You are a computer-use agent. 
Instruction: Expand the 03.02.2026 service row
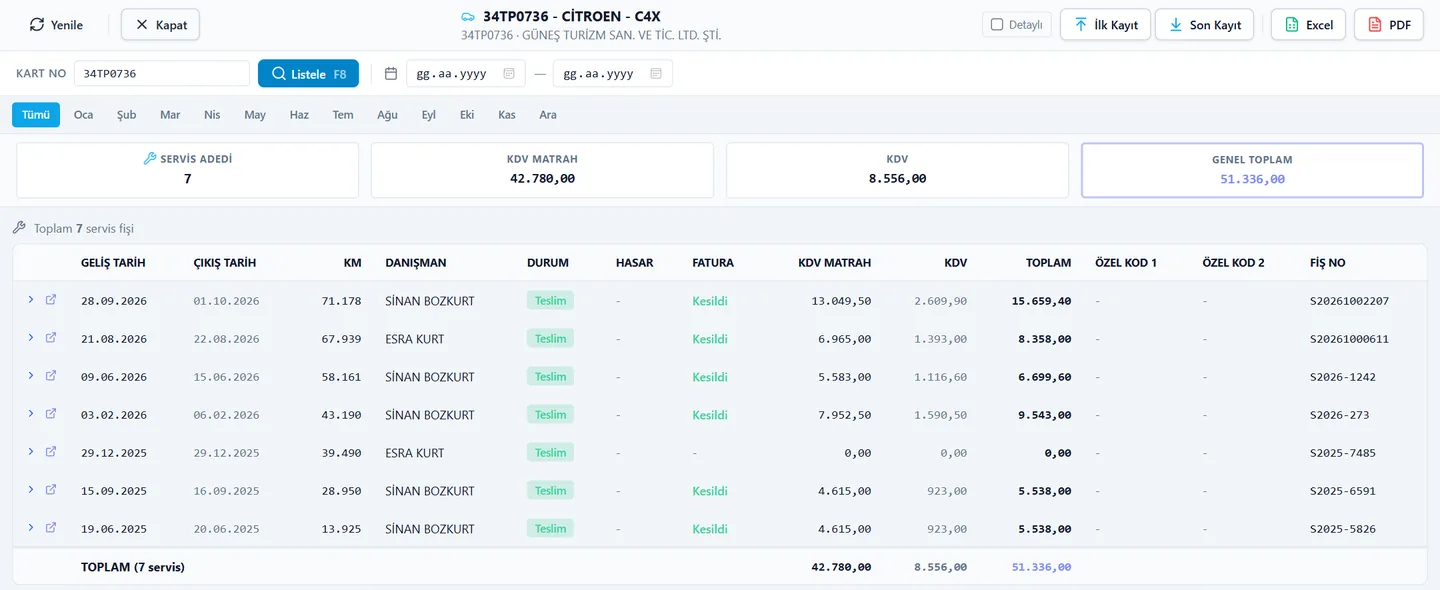pyautogui.click(x=31, y=414)
